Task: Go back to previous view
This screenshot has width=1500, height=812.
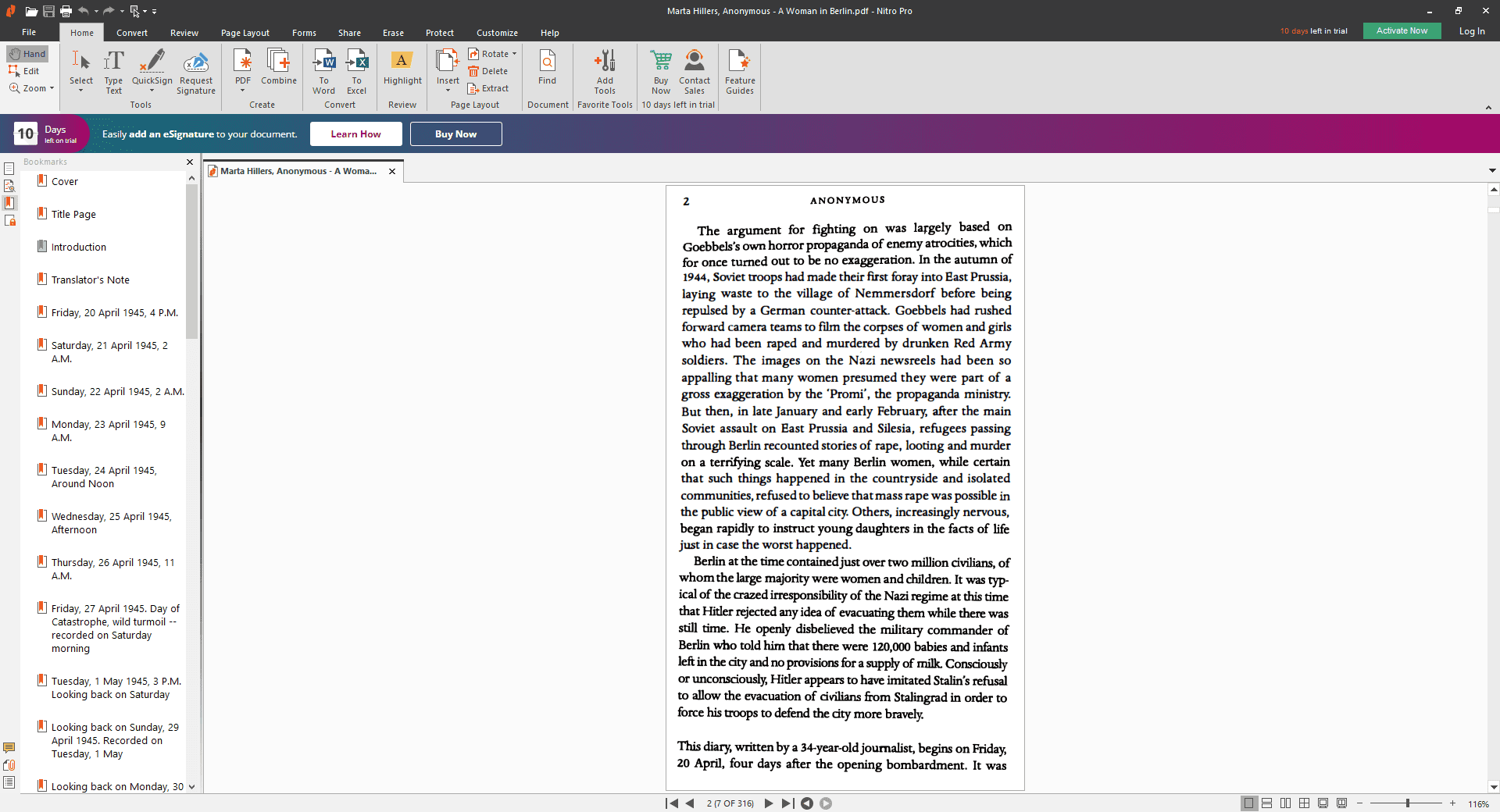Action: point(807,803)
